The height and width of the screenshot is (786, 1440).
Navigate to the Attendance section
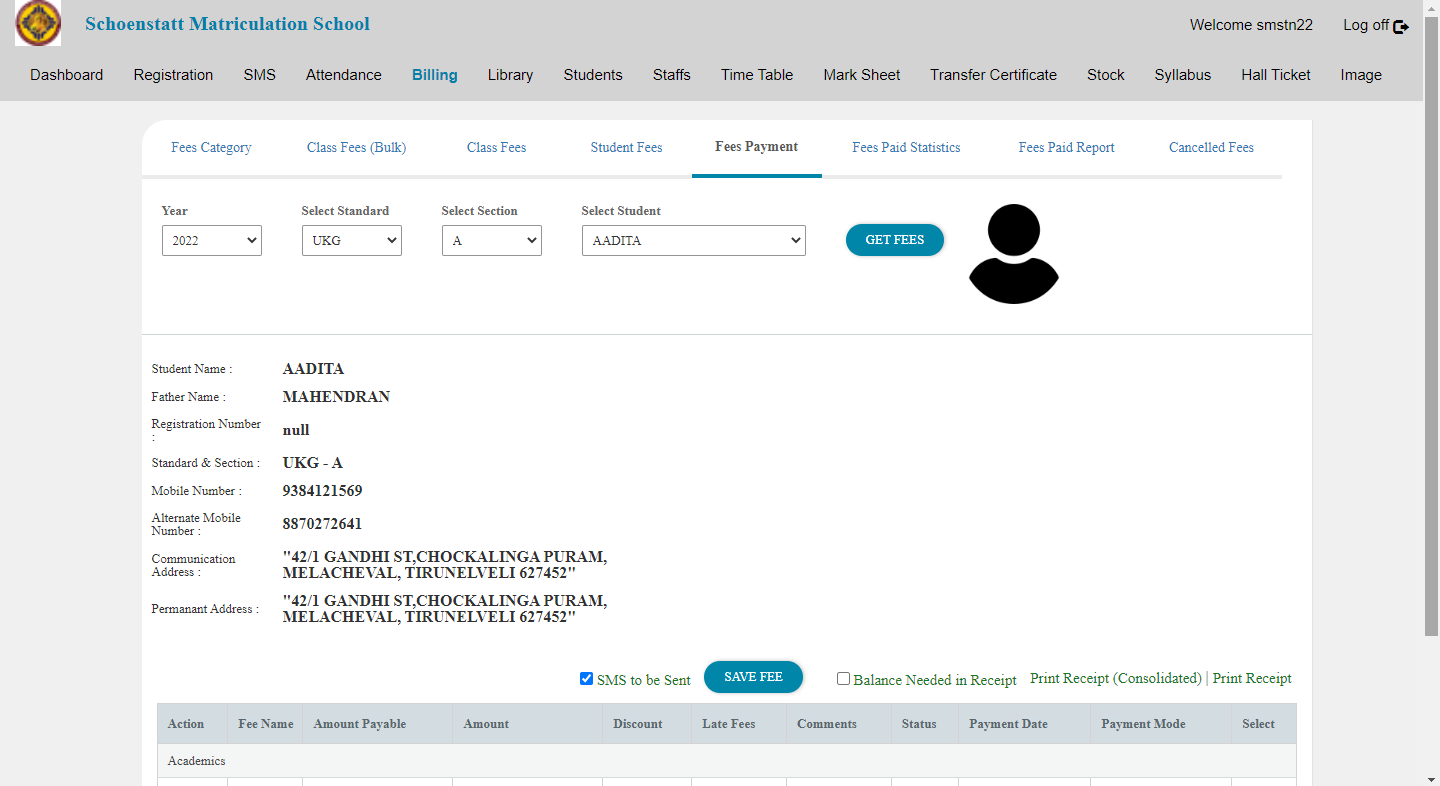(x=343, y=74)
